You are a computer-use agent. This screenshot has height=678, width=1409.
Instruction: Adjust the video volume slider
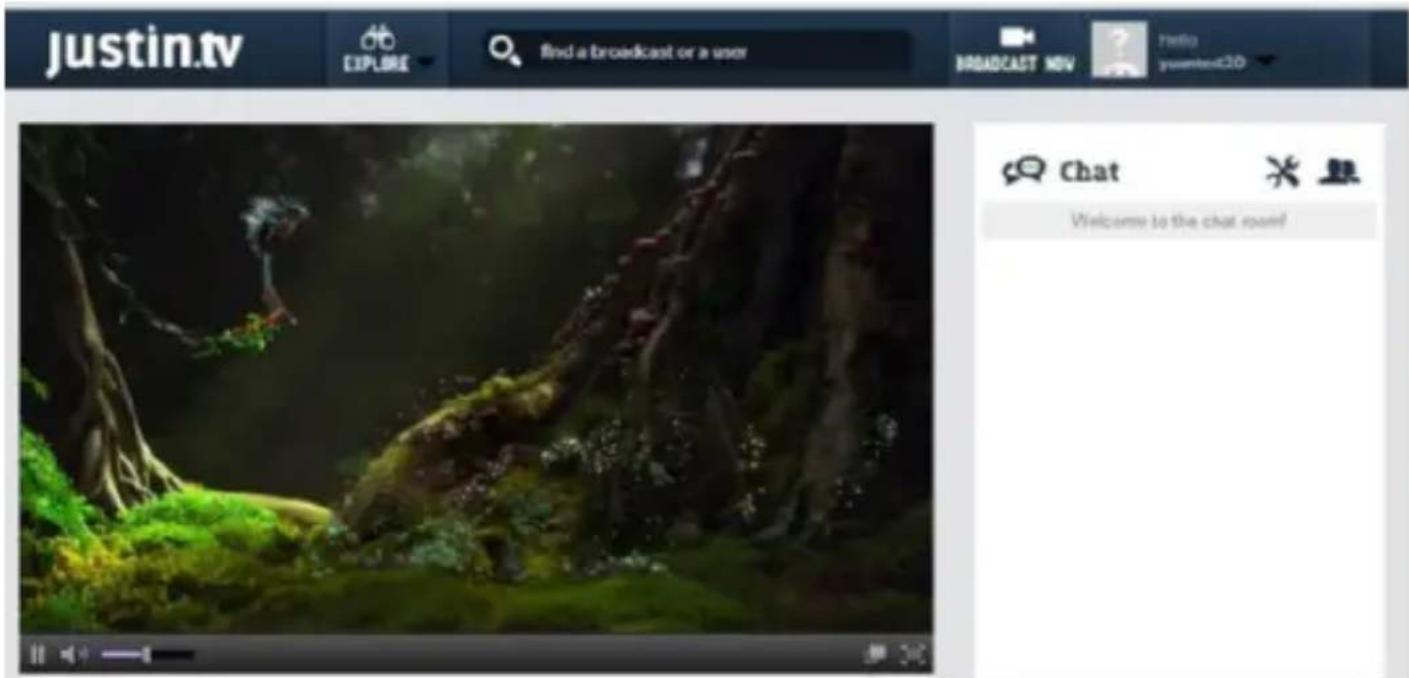[148, 655]
